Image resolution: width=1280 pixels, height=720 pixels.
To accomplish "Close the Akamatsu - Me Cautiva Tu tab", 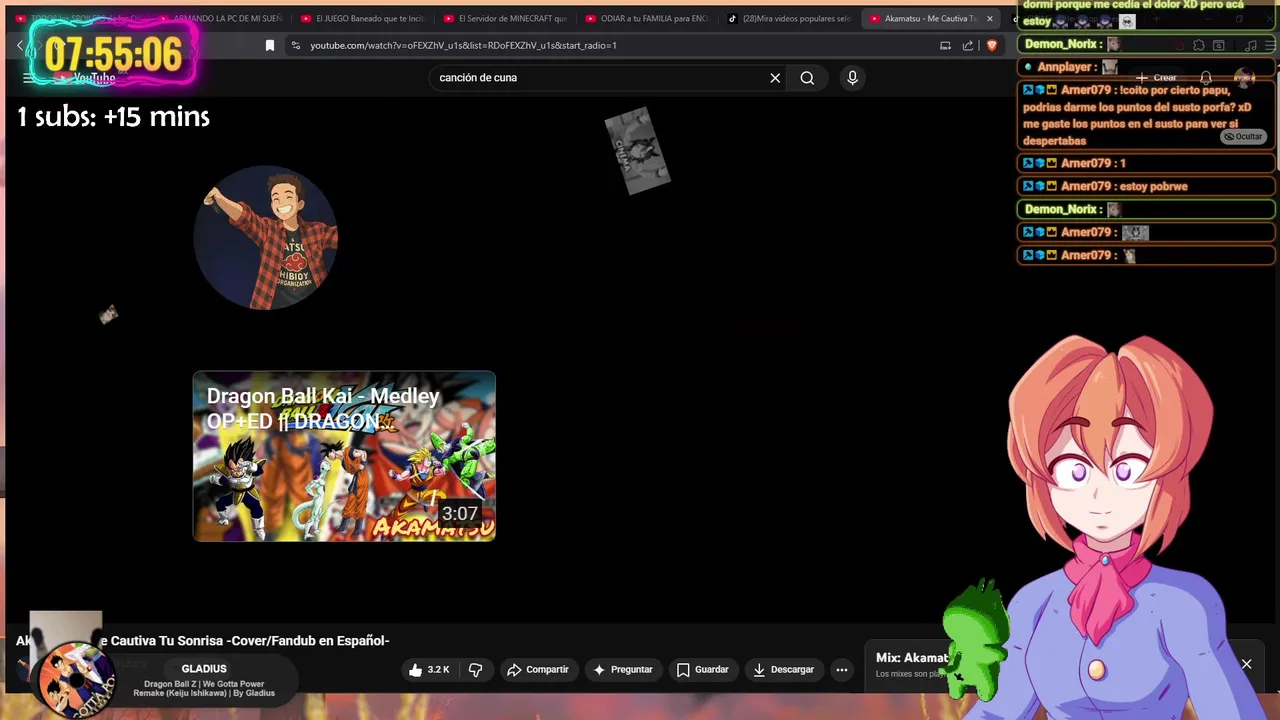I will click(x=990, y=18).
